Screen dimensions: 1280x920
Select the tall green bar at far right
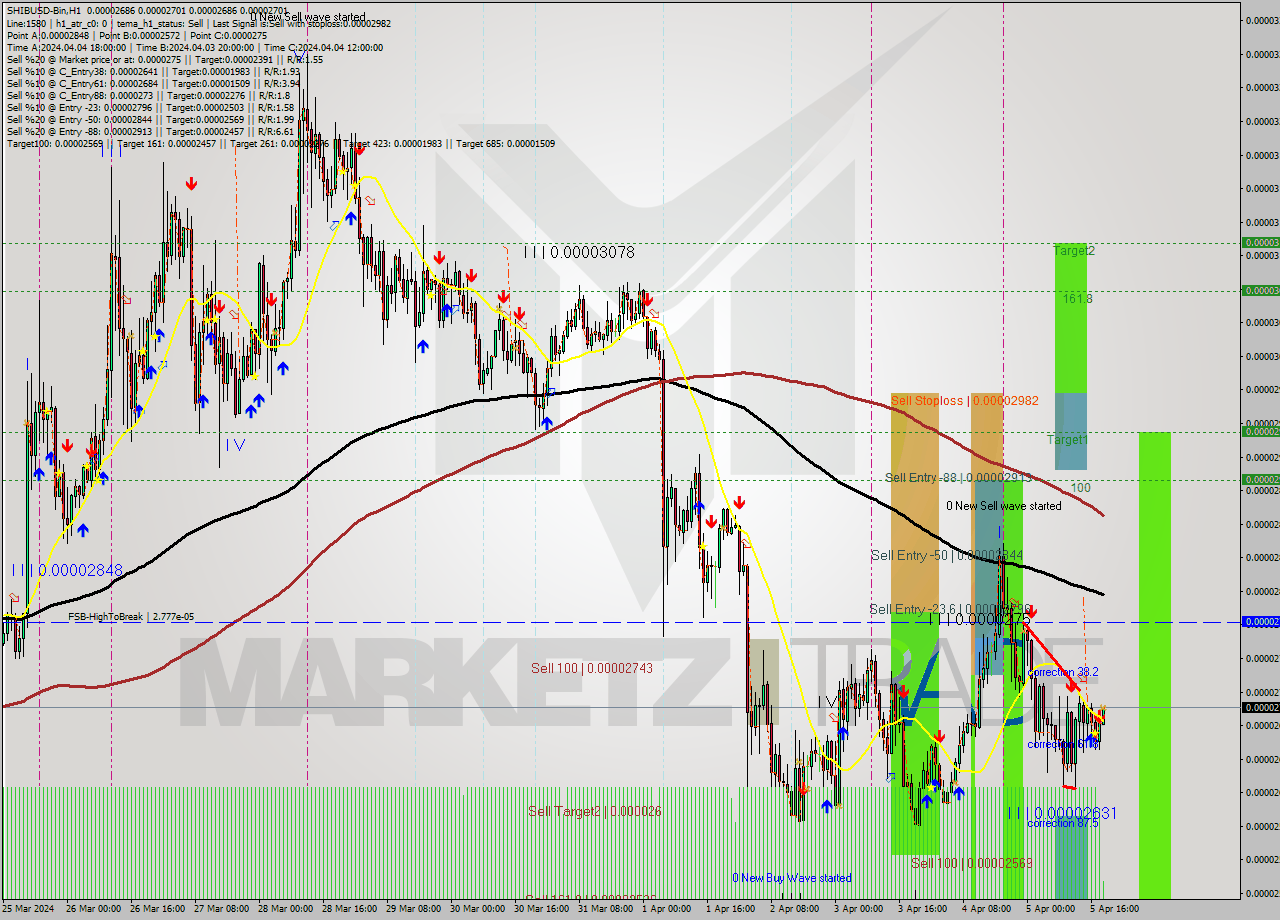[x=1155, y=665]
